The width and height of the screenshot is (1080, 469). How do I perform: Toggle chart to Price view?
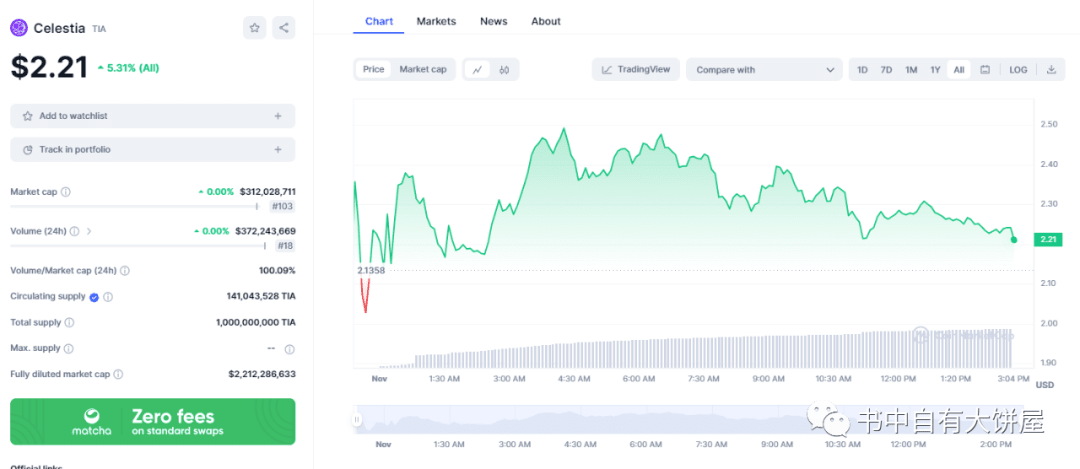tap(373, 70)
